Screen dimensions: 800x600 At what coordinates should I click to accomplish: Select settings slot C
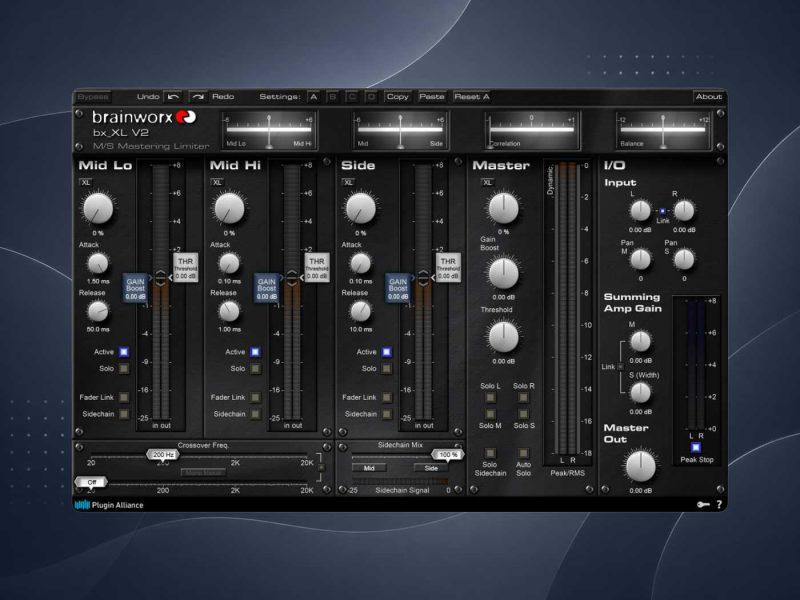(x=352, y=96)
